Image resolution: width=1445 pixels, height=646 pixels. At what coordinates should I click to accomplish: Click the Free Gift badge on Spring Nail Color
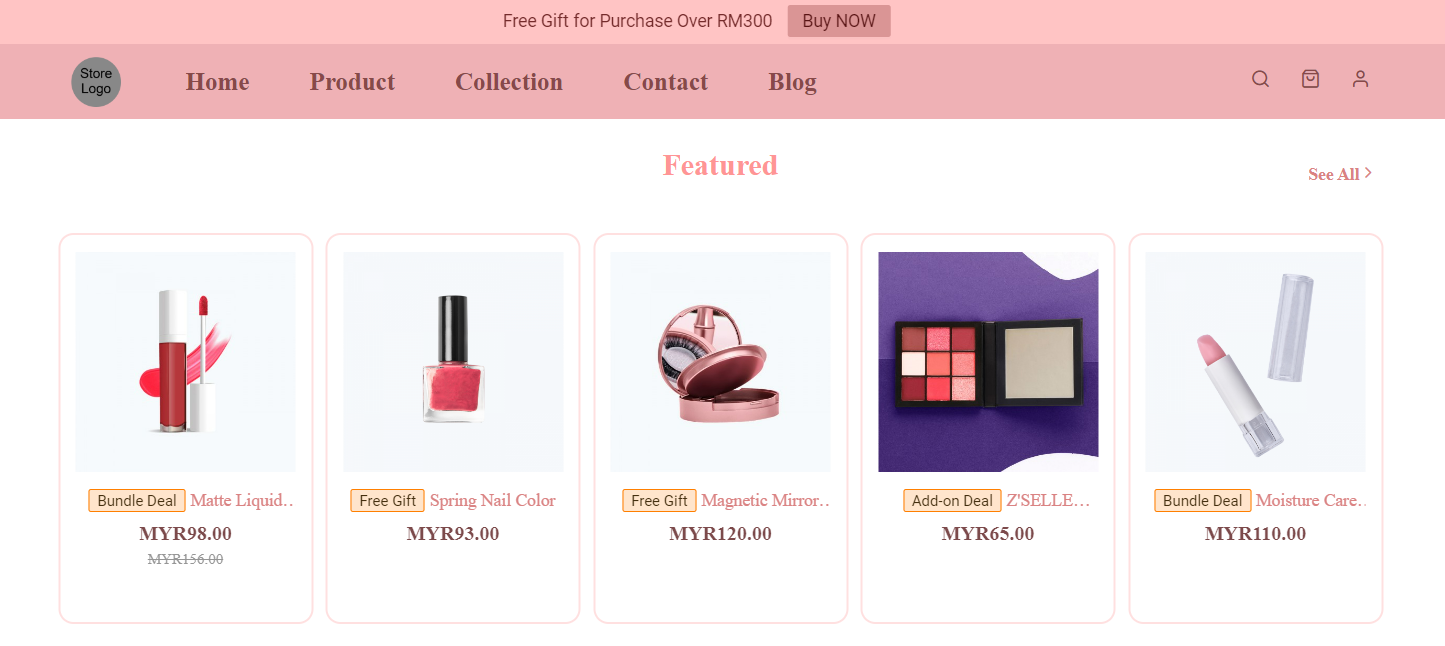(387, 500)
